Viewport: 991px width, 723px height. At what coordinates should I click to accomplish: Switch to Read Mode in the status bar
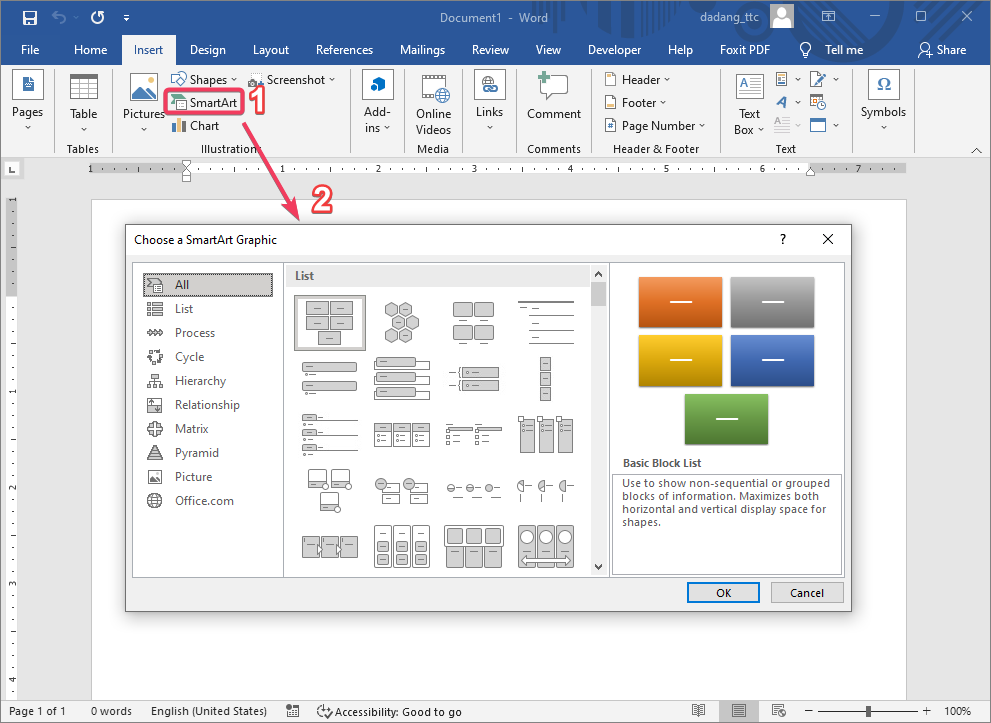click(x=698, y=711)
